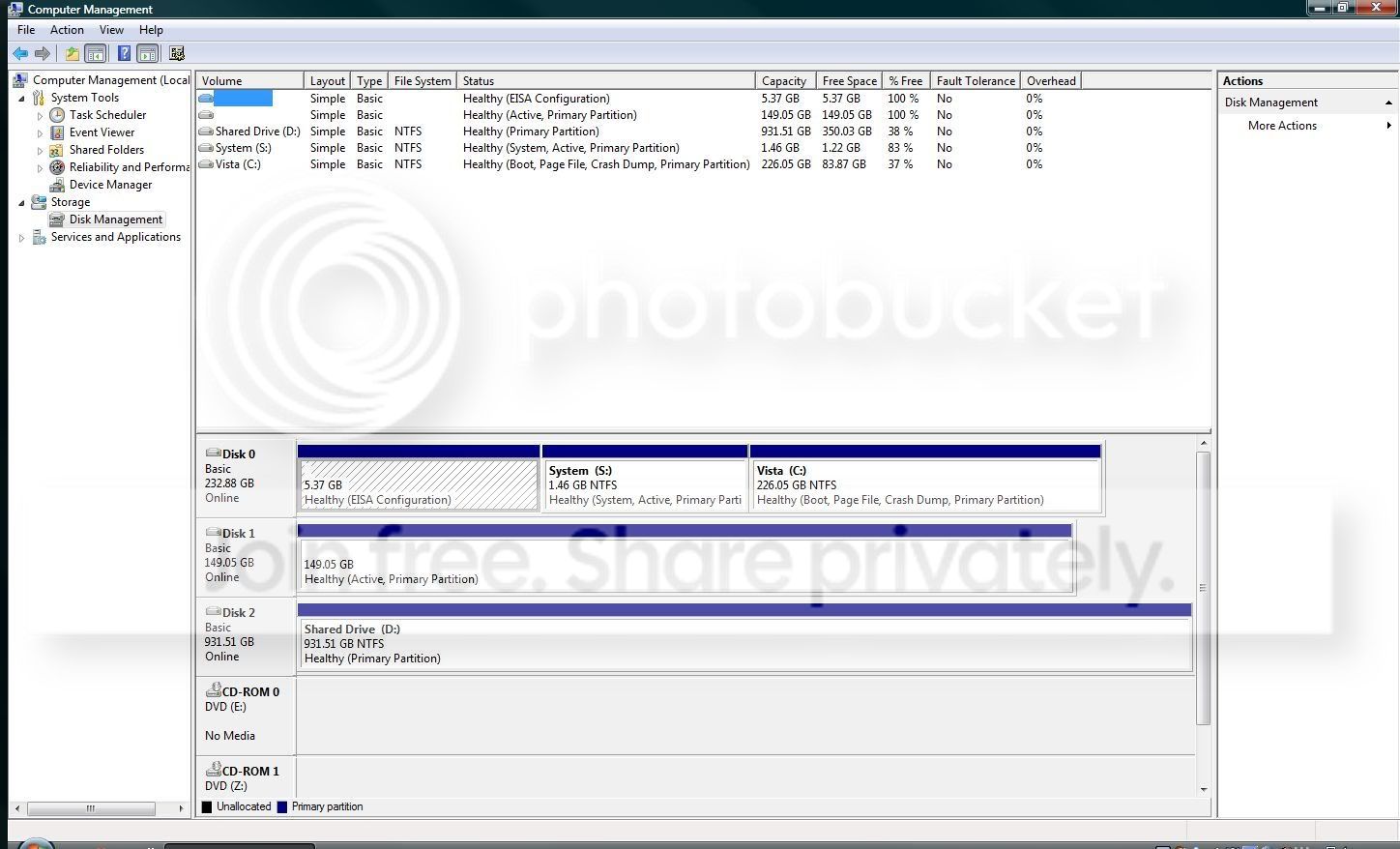Image resolution: width=1400 pixels, height=849 pixels.
Task: Open the Action menu
Action: [67, 30]
